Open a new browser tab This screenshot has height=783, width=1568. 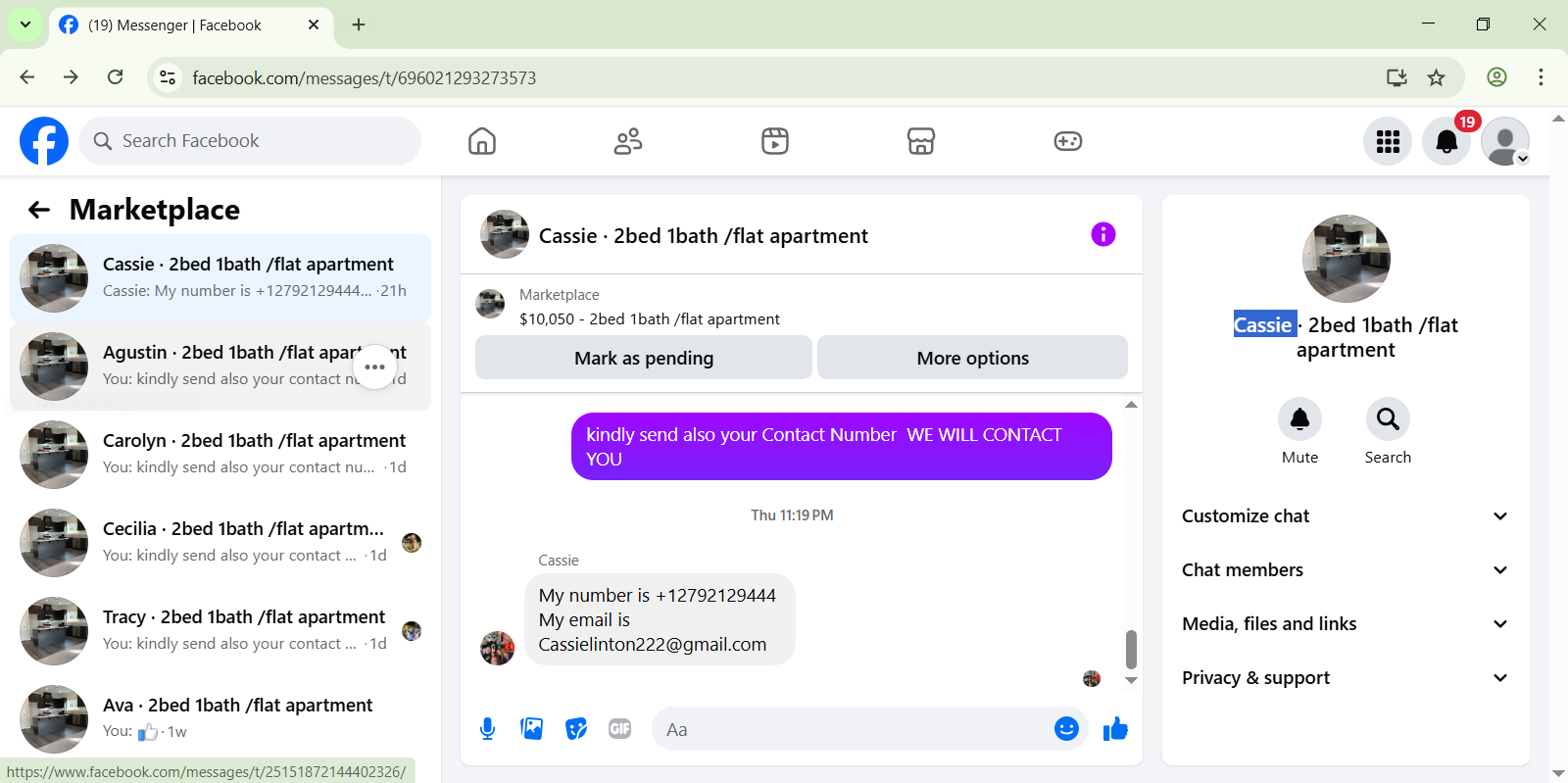359,24
